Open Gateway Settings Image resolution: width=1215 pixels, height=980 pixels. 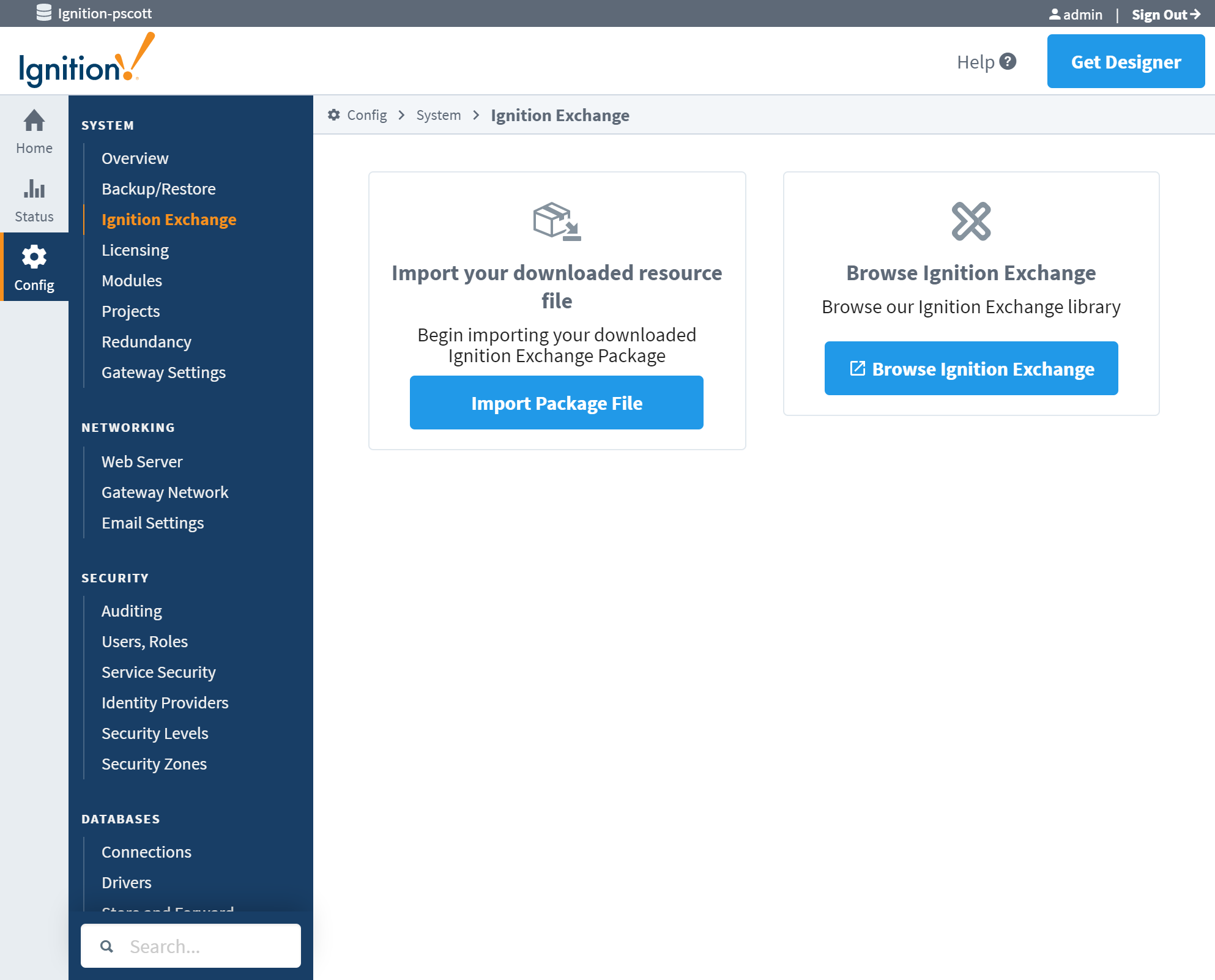point(163,372)
